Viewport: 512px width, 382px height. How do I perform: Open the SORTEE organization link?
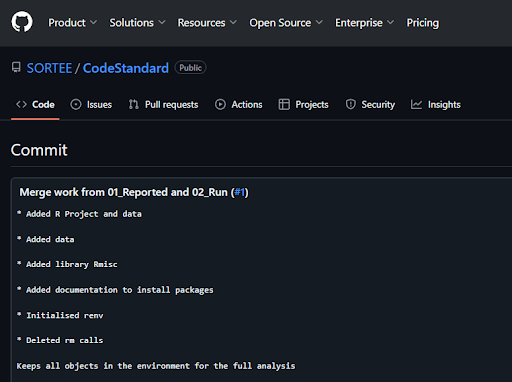(49, 68)
